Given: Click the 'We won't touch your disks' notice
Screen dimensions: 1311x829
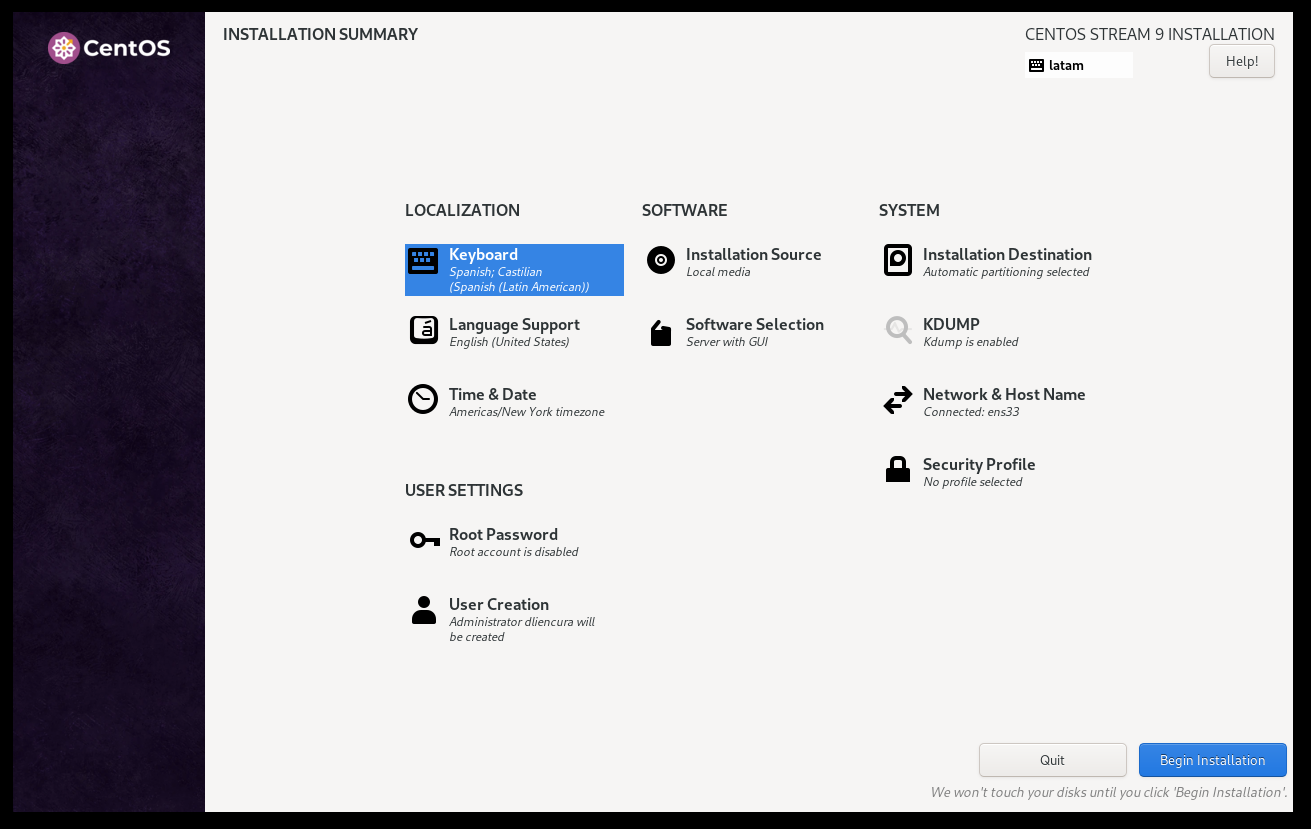Looking at the screenshot, I should coord(1108,792).
